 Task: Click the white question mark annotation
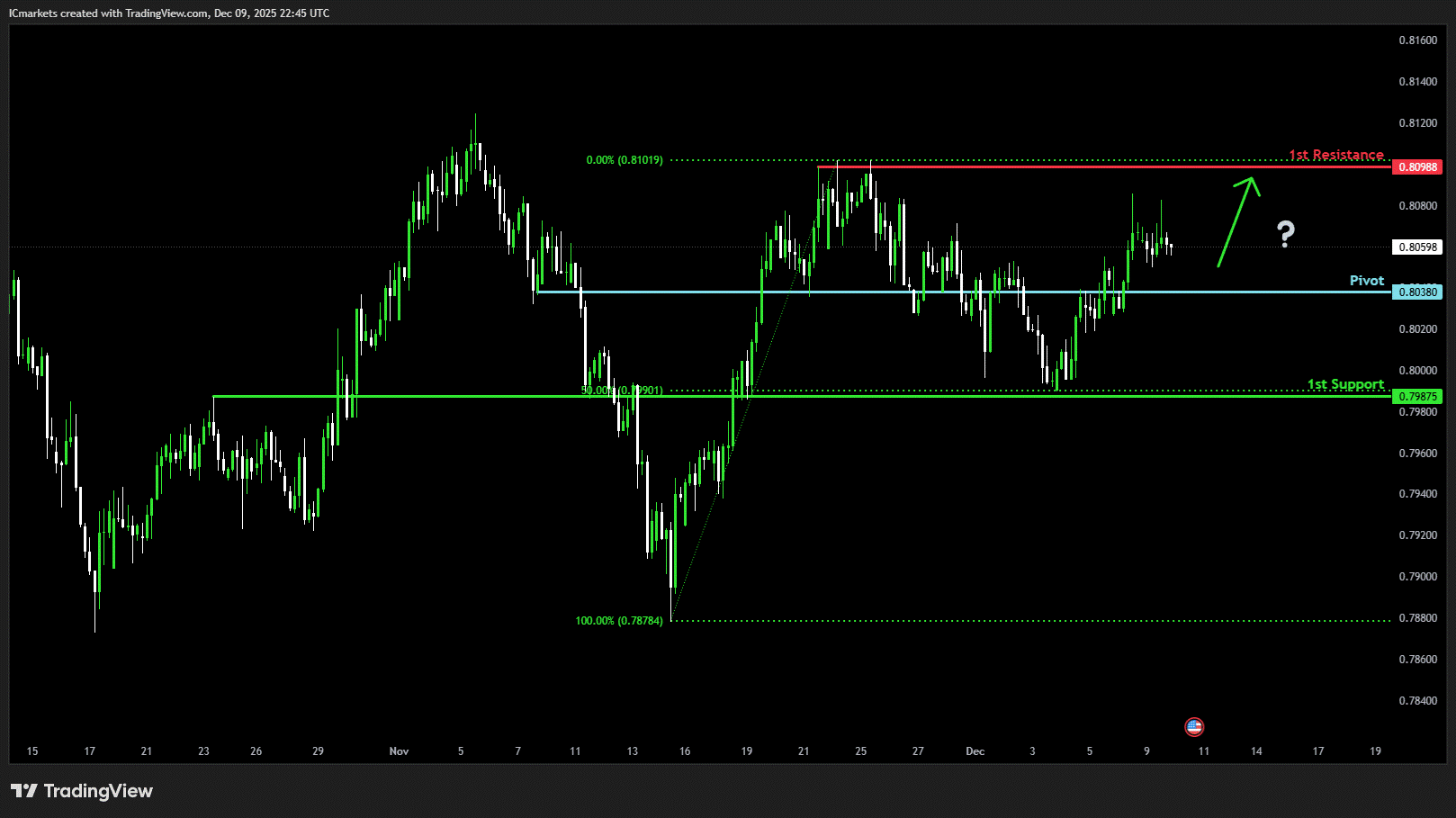[1286, 234]
